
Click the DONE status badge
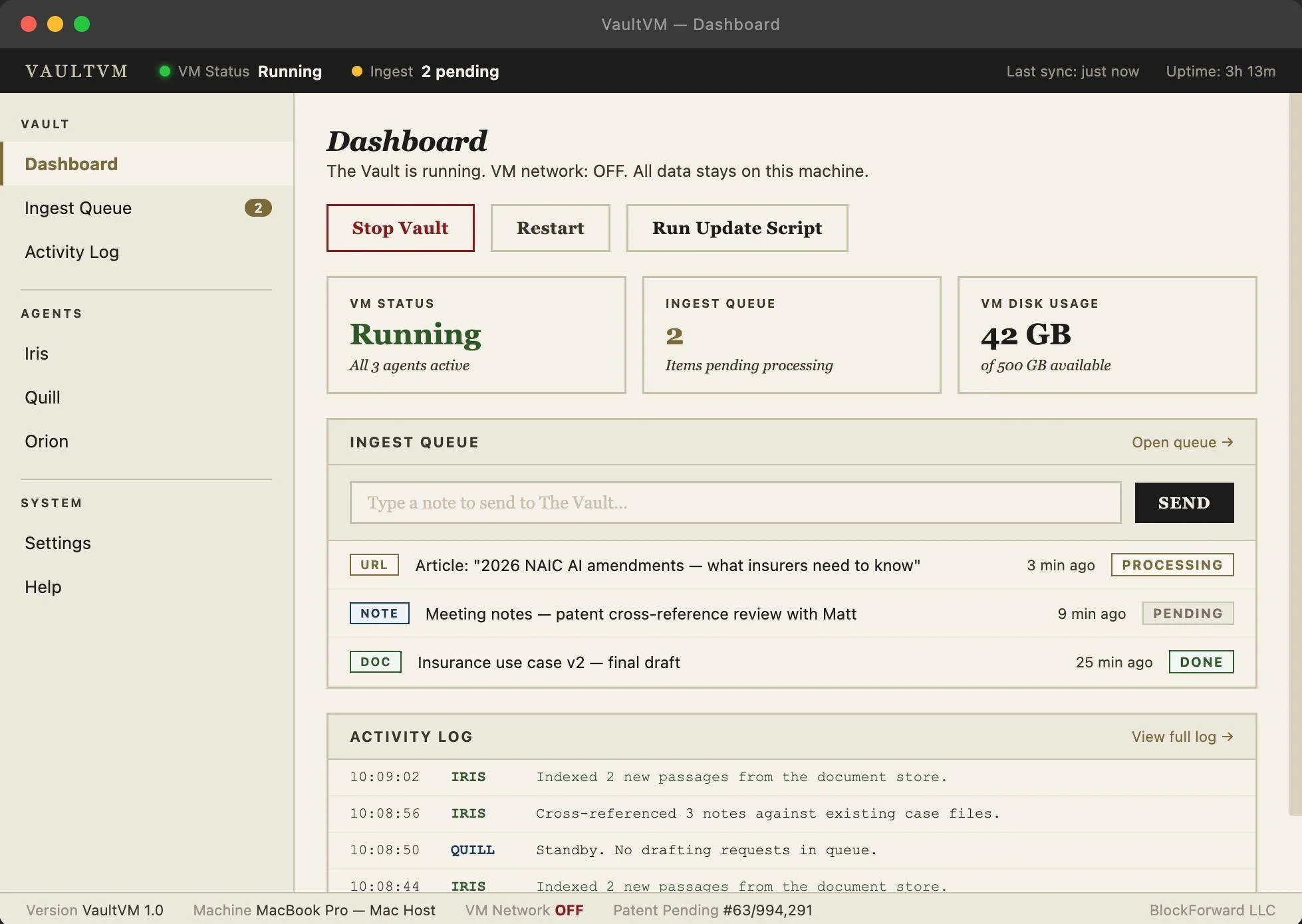tap(1201, 662)
